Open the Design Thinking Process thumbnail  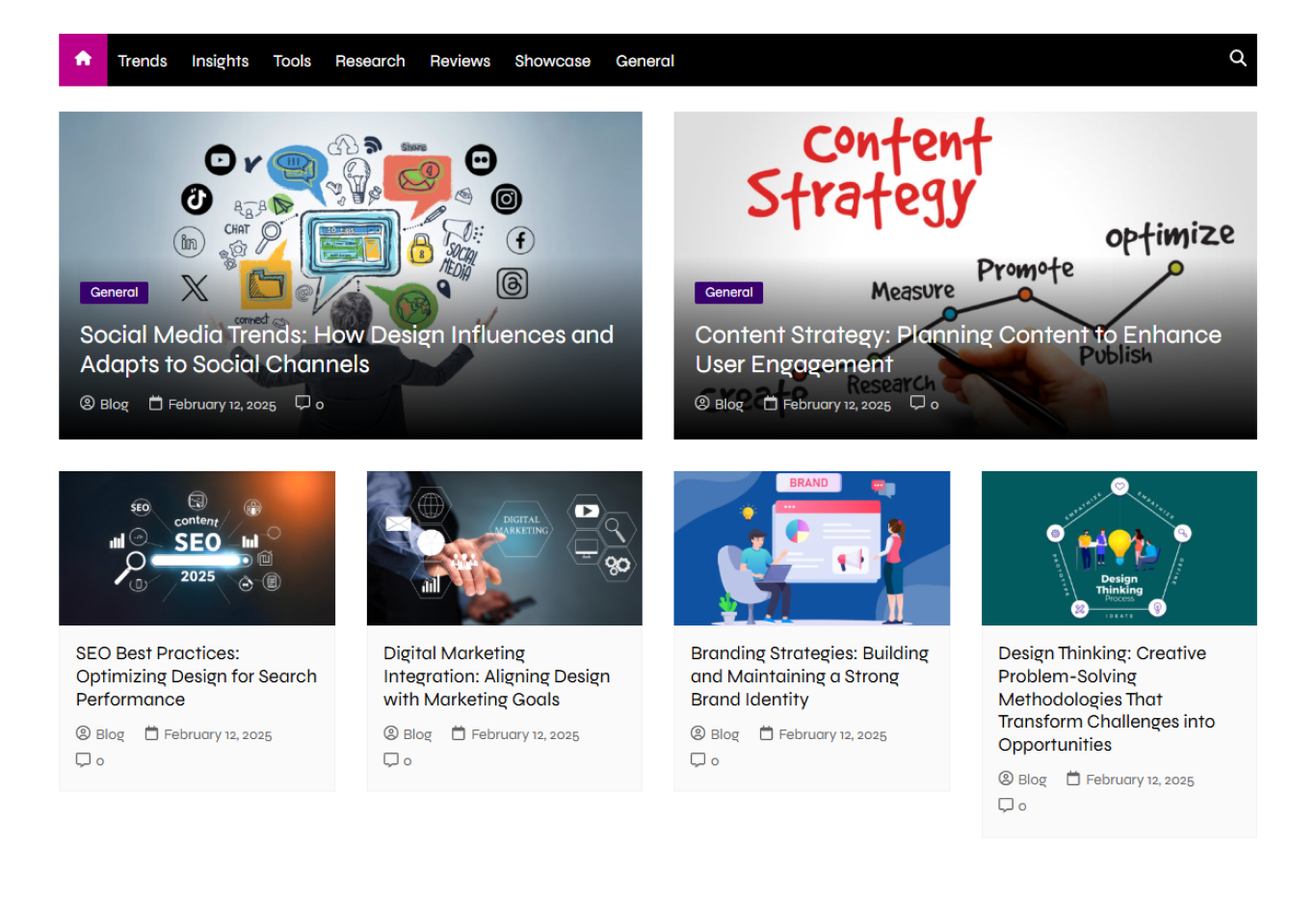pos(1119,548)
